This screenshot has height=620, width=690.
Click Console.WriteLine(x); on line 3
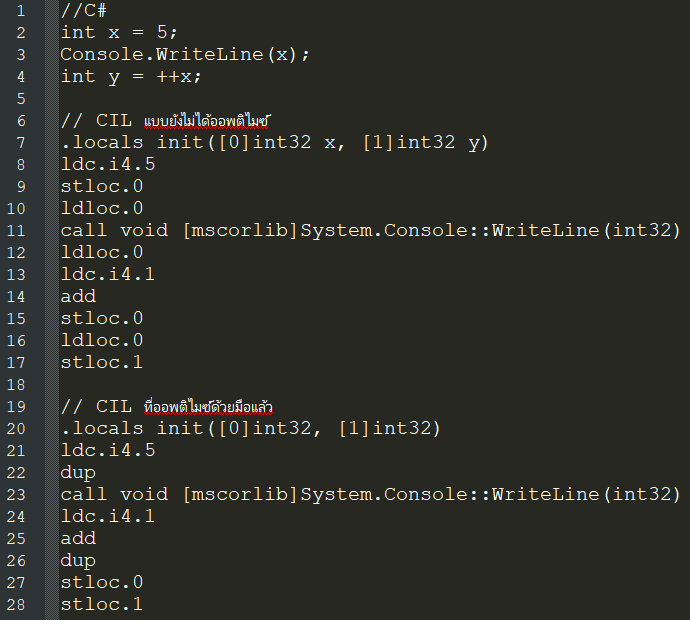(185, 55)
